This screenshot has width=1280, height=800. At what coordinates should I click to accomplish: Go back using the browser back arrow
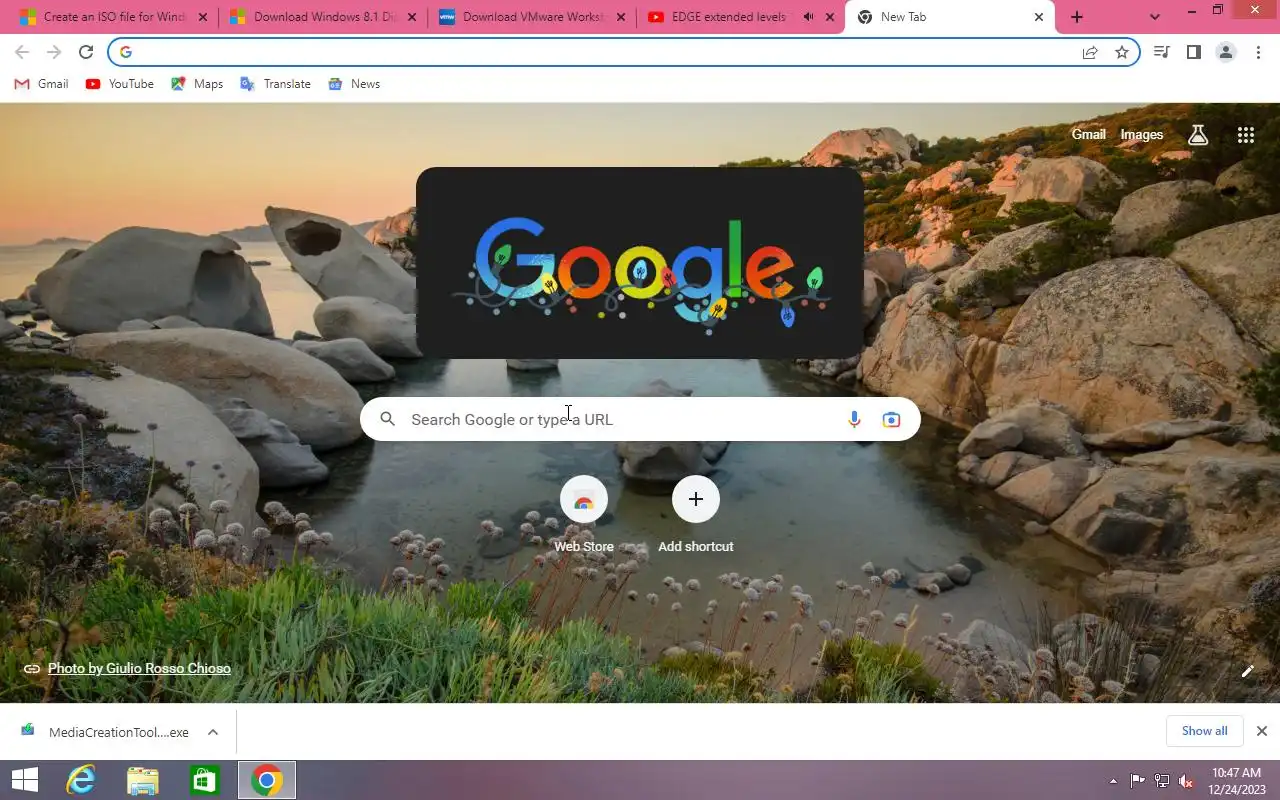pyautogui.click(x=22, y=52)
